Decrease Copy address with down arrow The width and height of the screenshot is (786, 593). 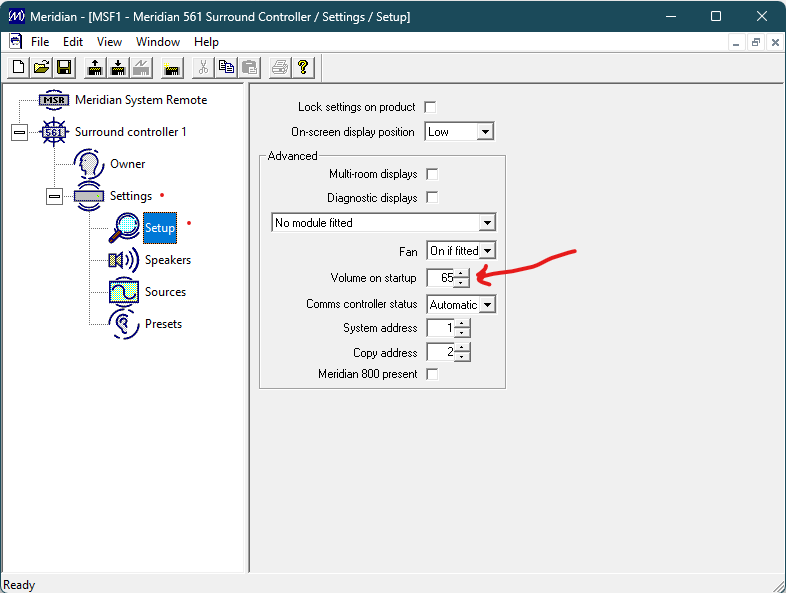[462, 357]
